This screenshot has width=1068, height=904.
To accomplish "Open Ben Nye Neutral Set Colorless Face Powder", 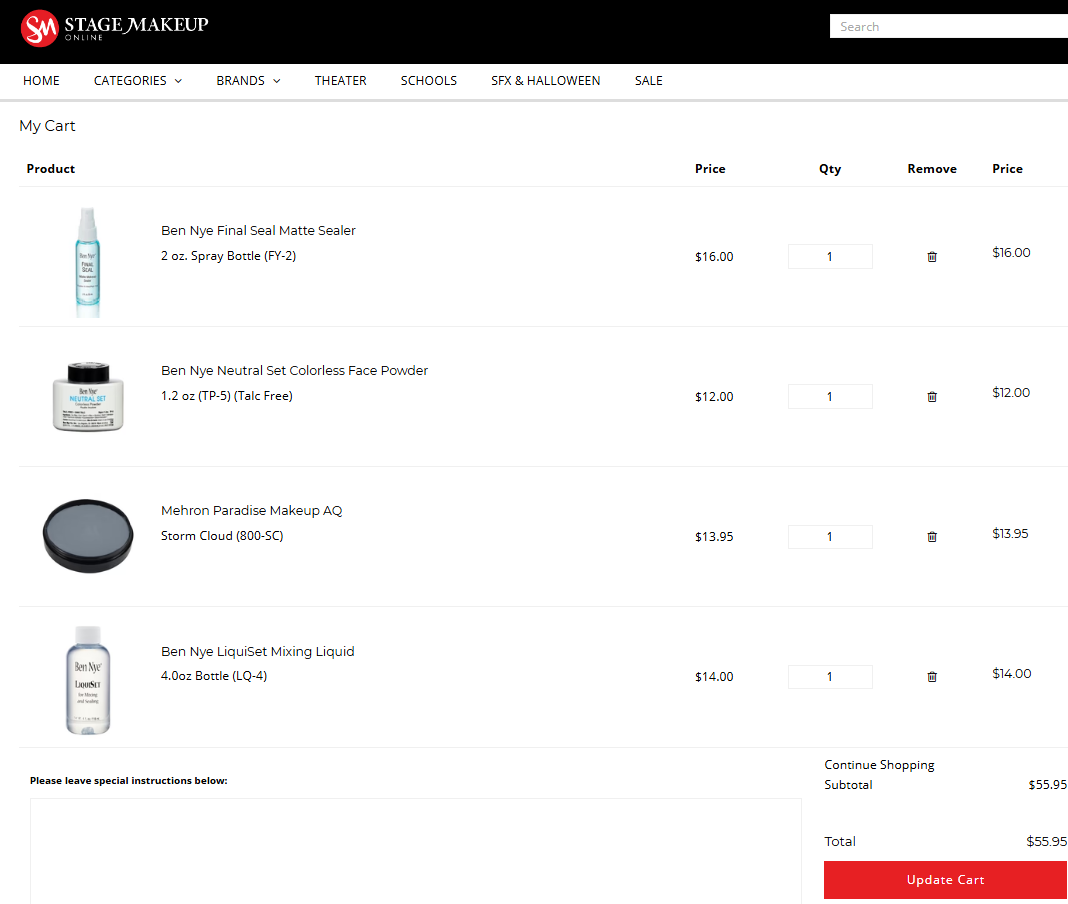I will click(294, 371).
